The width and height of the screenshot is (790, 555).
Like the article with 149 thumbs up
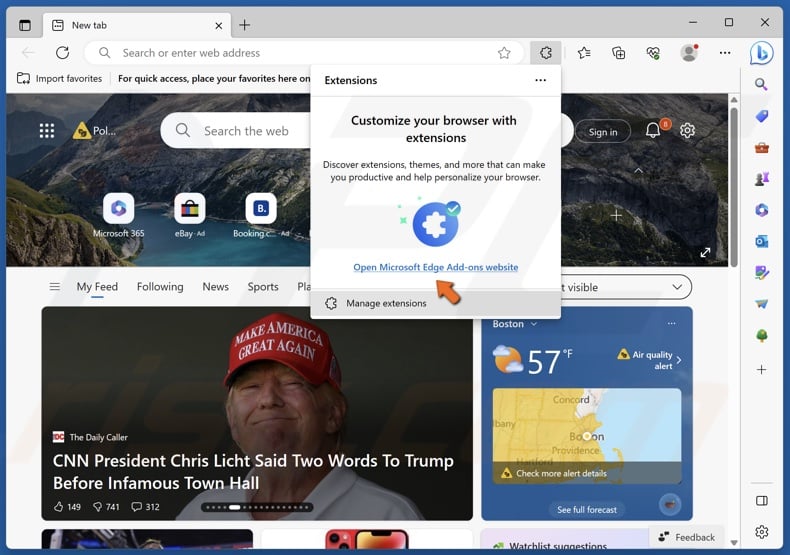(67, 507)
